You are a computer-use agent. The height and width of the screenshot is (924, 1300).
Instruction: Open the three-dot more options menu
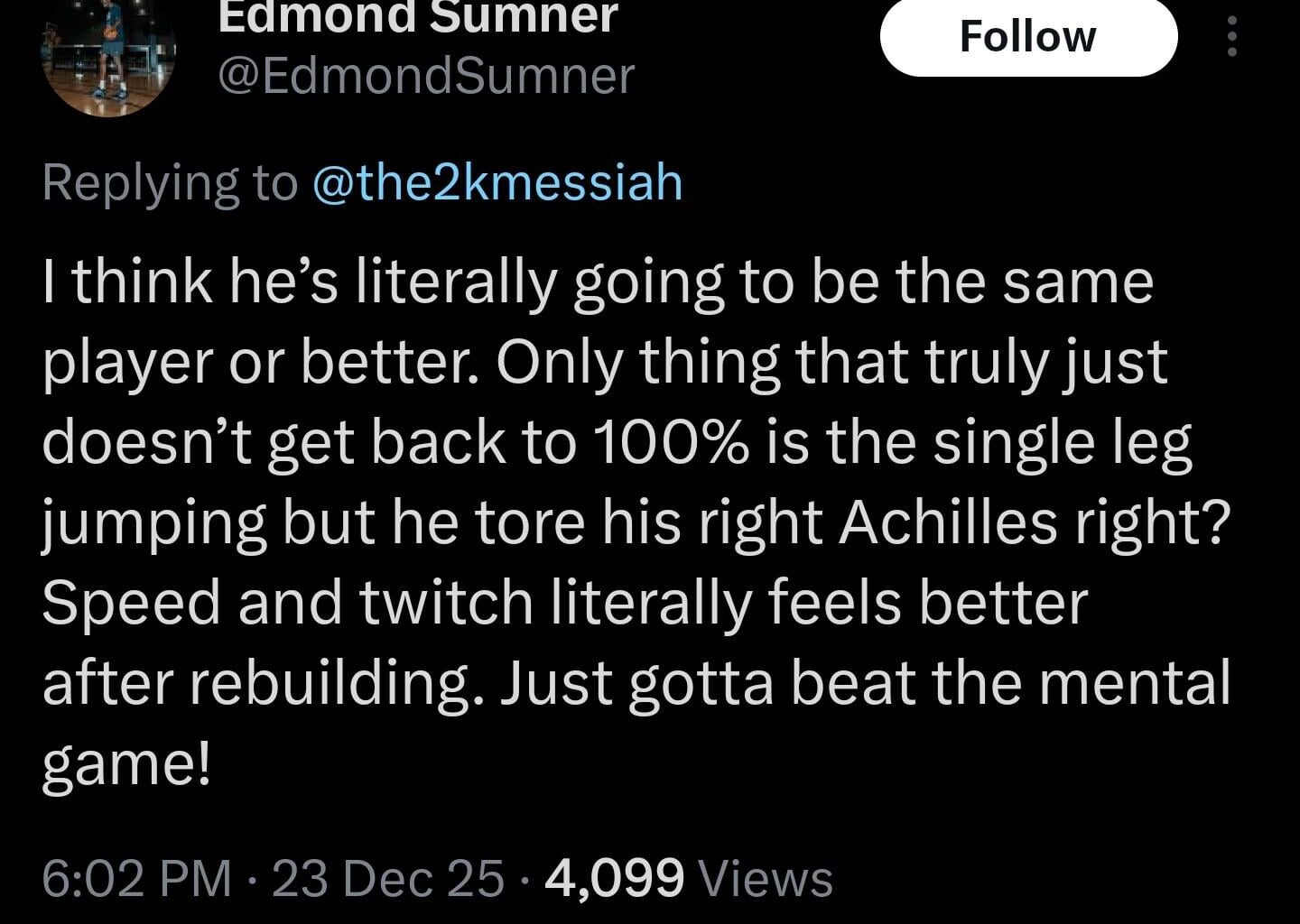tap(1232, 38)
